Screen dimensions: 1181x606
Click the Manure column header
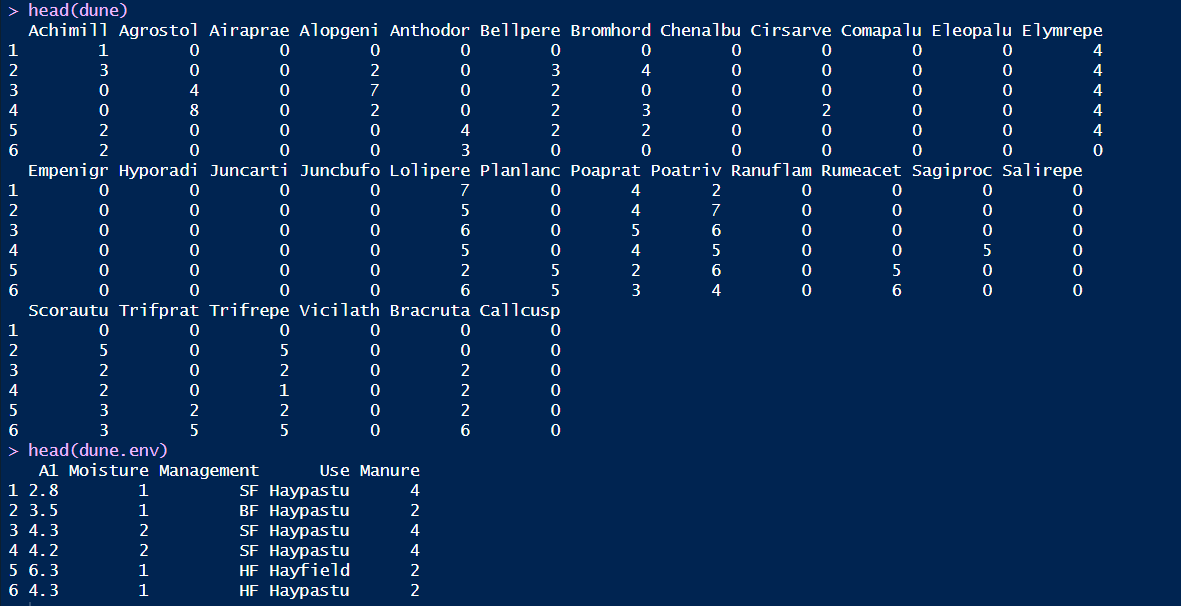[389, 470]
